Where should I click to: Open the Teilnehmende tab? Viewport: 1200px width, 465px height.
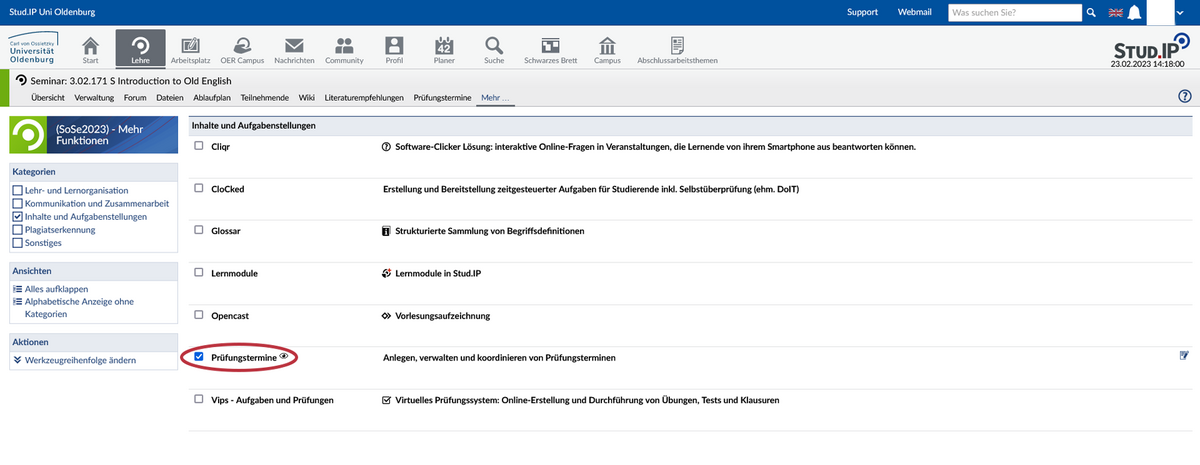(x=265, y=97)
